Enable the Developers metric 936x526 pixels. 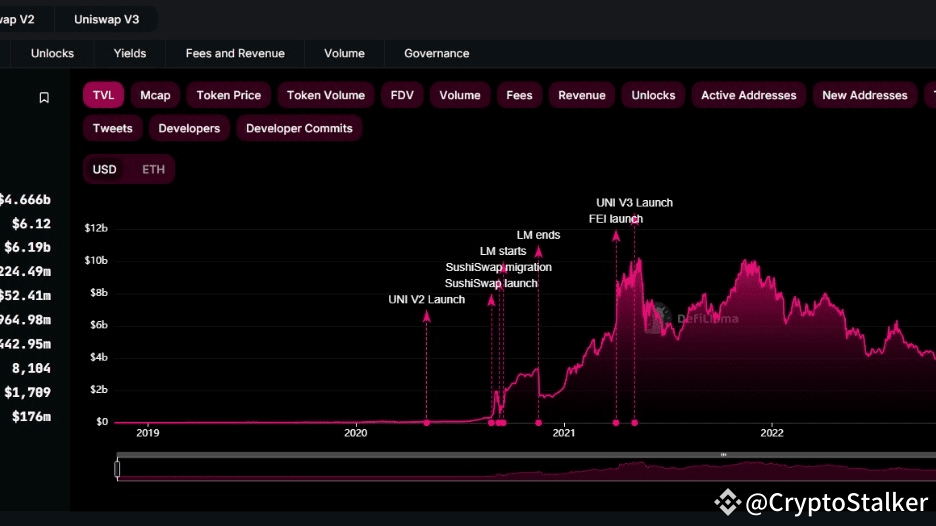pyautogui.click(x=189, y=128)
